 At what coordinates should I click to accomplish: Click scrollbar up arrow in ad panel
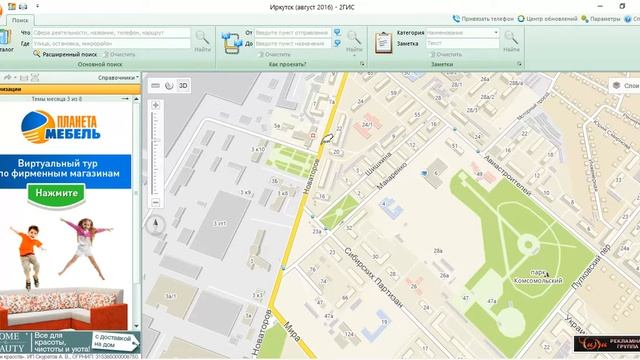click(136, 99)
